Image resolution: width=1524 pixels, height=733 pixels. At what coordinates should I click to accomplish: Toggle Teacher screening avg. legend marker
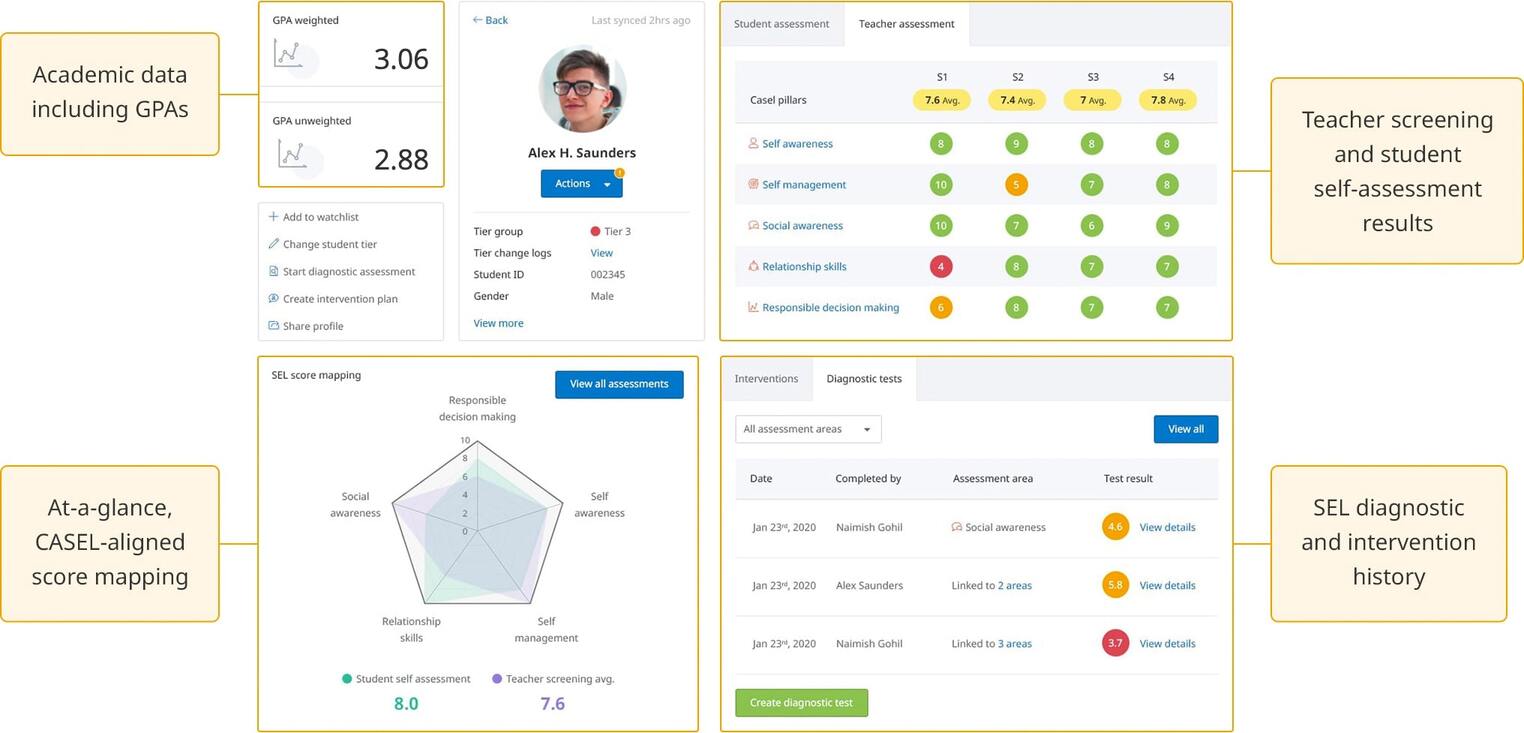497,679
